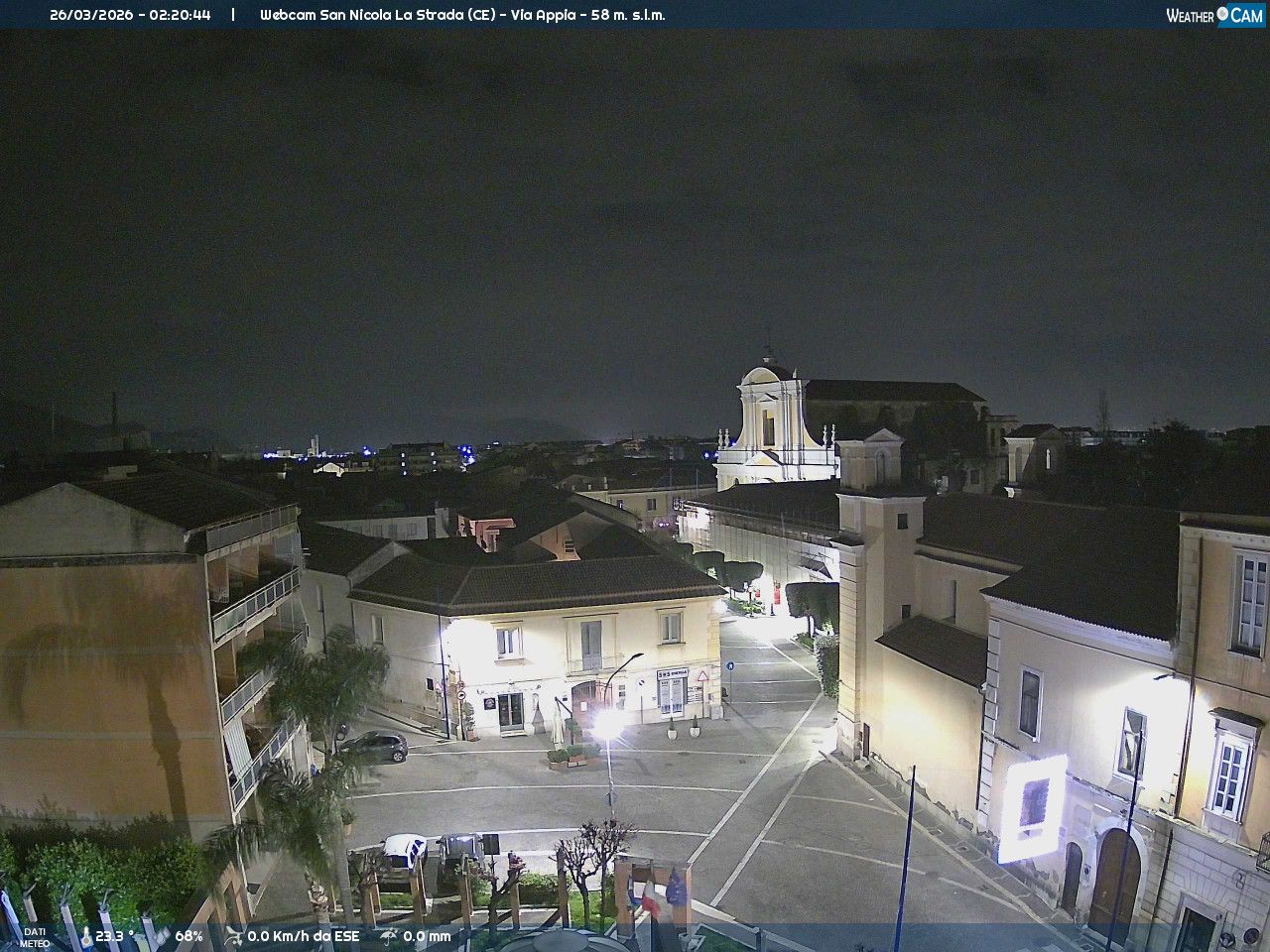Click the wind direction icon

tap(234, 936)
